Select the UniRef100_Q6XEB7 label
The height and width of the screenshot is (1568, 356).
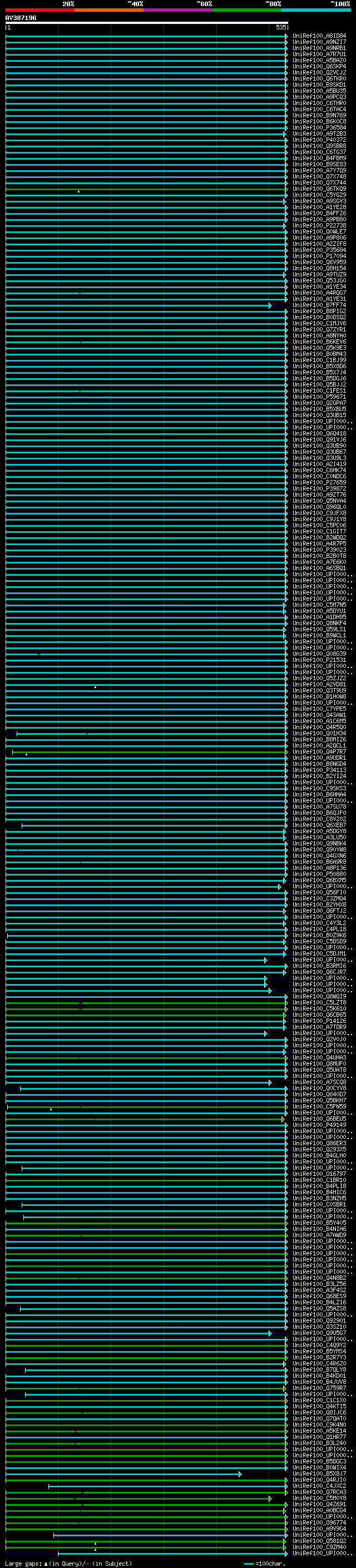tap(319, 825)
